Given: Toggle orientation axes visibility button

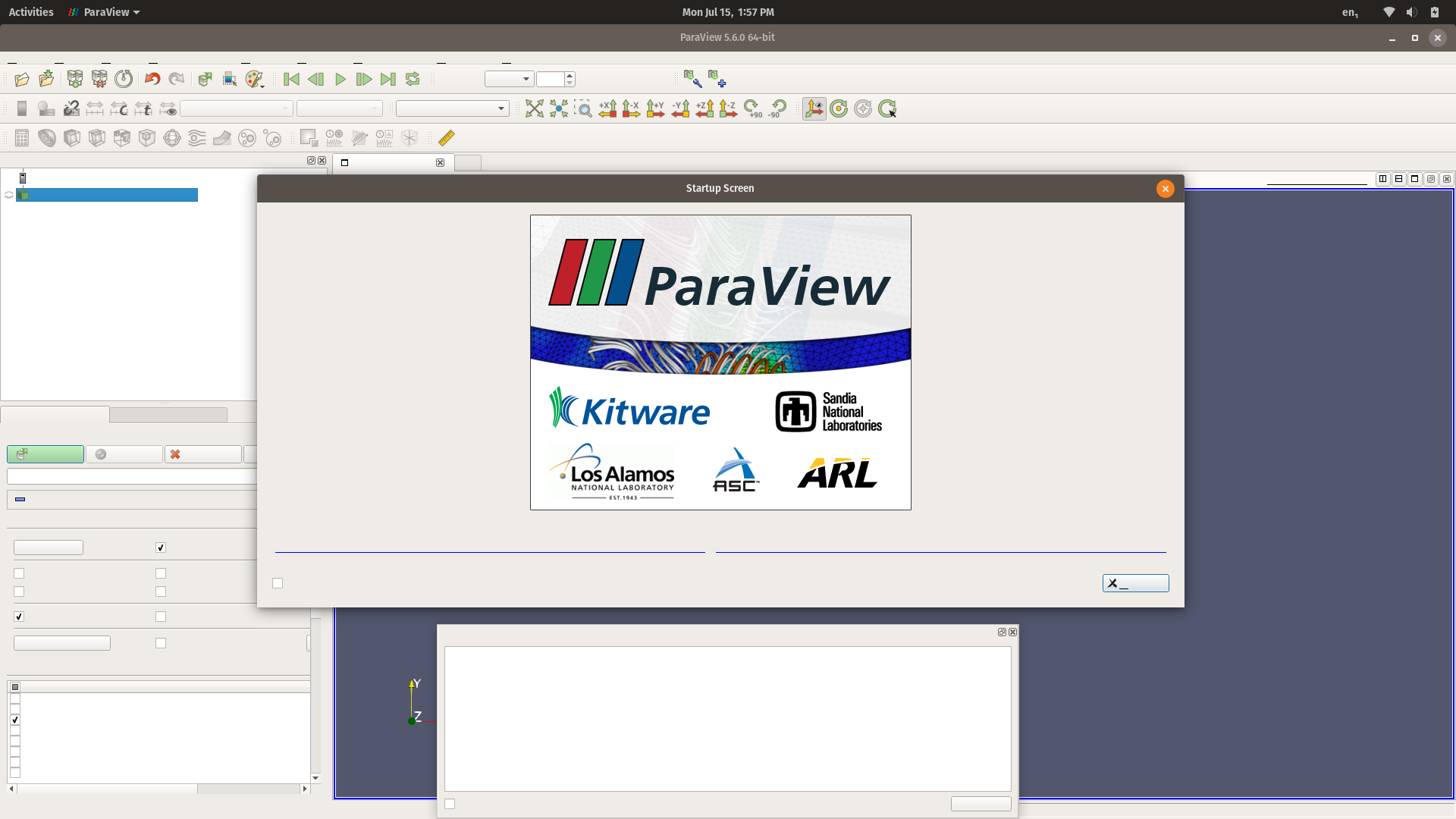Looking at the screenshot, I should pyautogui.click(x=814, y=108).
